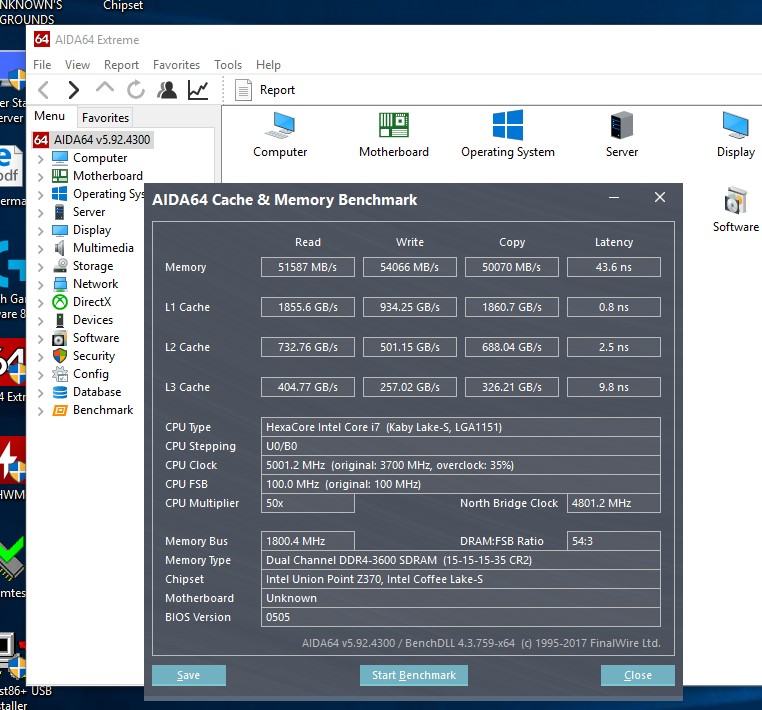762x710 pixels.
Task: Expand the DirectX tree node
Action: (x=41, y=303)
